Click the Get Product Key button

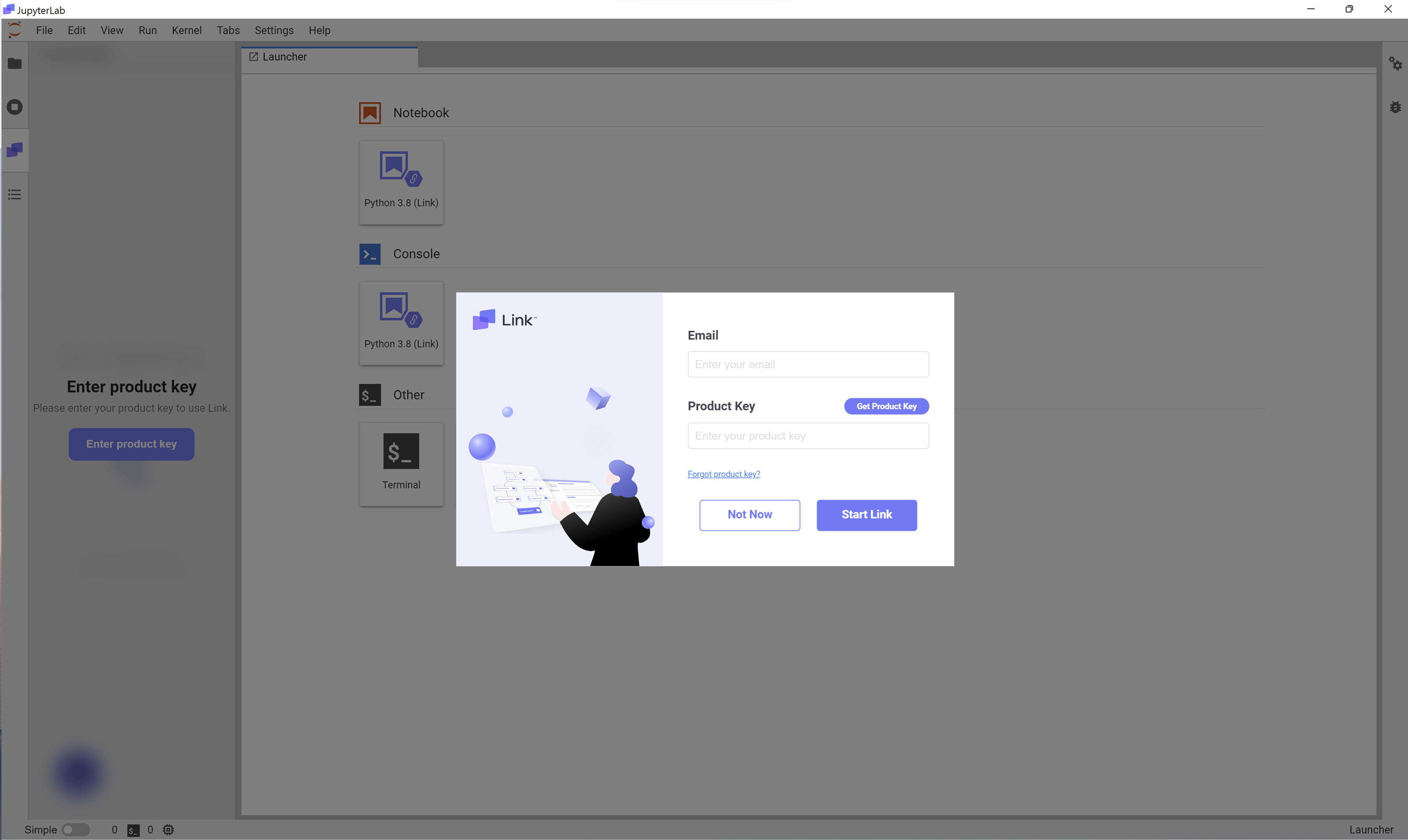point(886,406)
